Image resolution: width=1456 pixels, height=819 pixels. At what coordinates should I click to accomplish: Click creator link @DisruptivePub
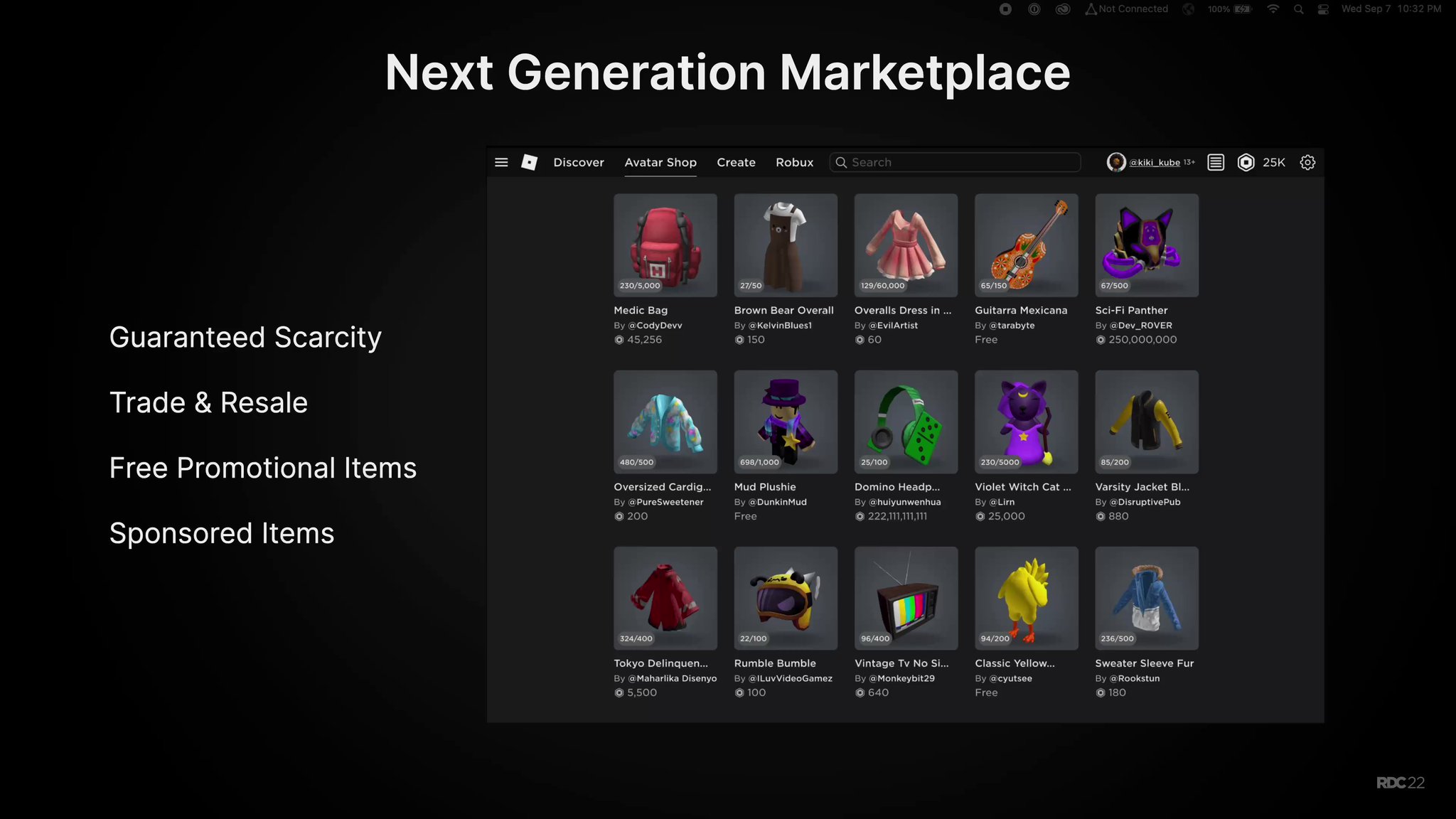[x=1145, y=501]
